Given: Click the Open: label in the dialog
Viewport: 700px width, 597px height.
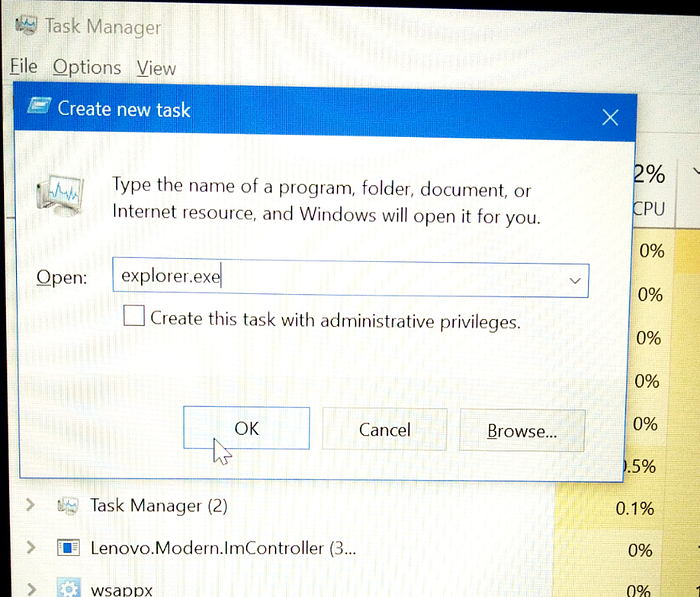Looking at the screenshot, I should tap(62, 277).
